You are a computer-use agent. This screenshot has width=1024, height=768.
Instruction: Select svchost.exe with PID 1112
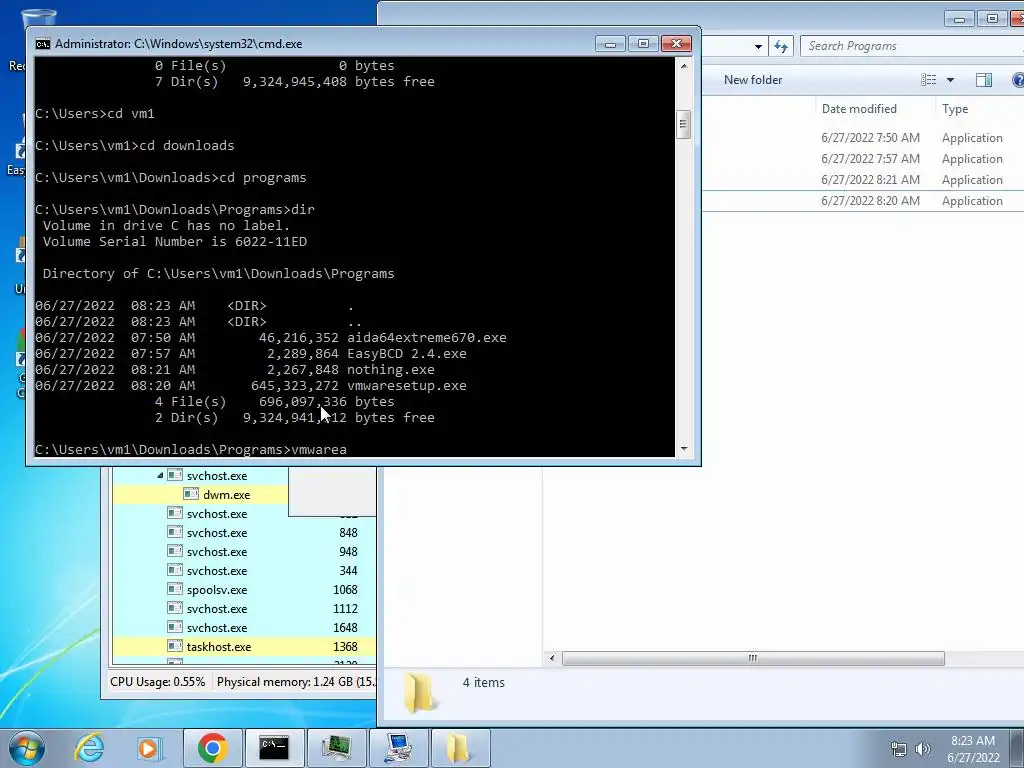click(244, 609)
